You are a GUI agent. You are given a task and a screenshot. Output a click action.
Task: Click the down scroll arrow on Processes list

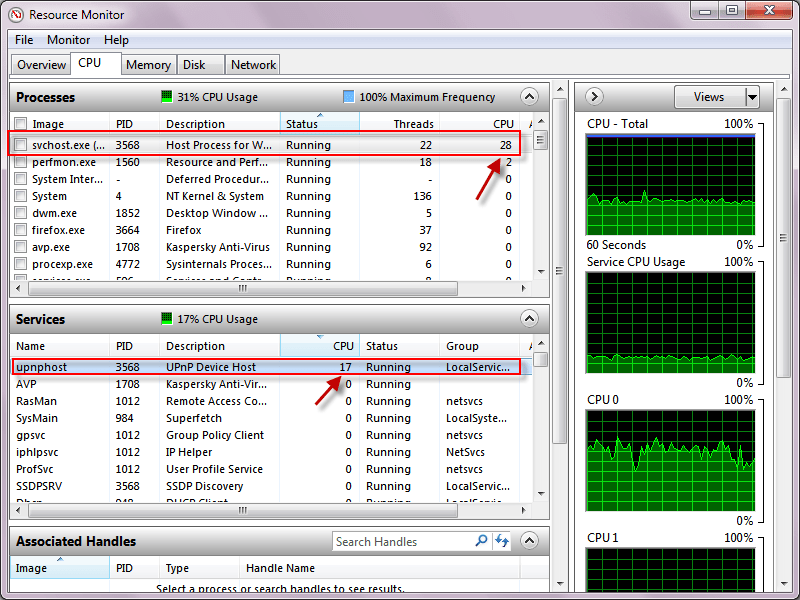pos(541,272)
